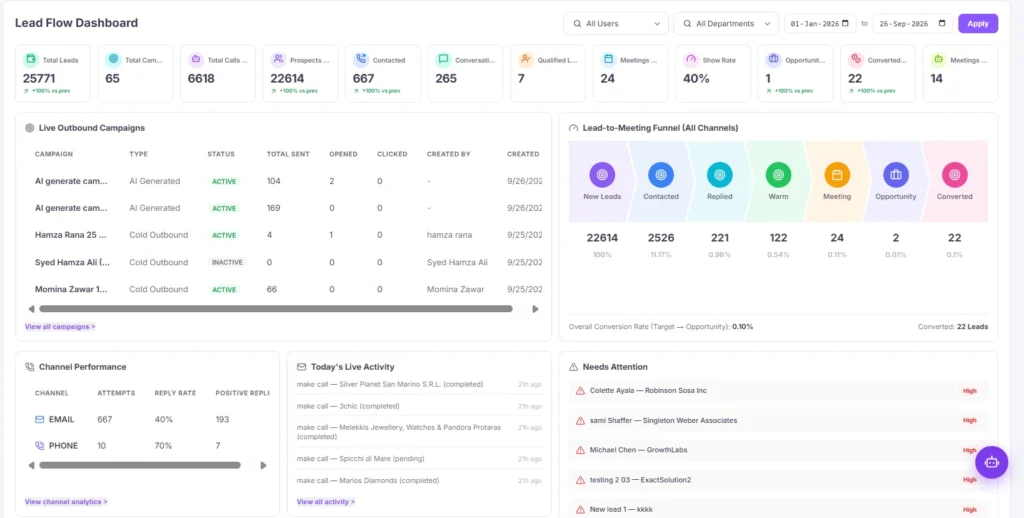Click Channel Performance scroll right arrow
This screenshot has height=518, width=1024.
(x=263, y=466)
